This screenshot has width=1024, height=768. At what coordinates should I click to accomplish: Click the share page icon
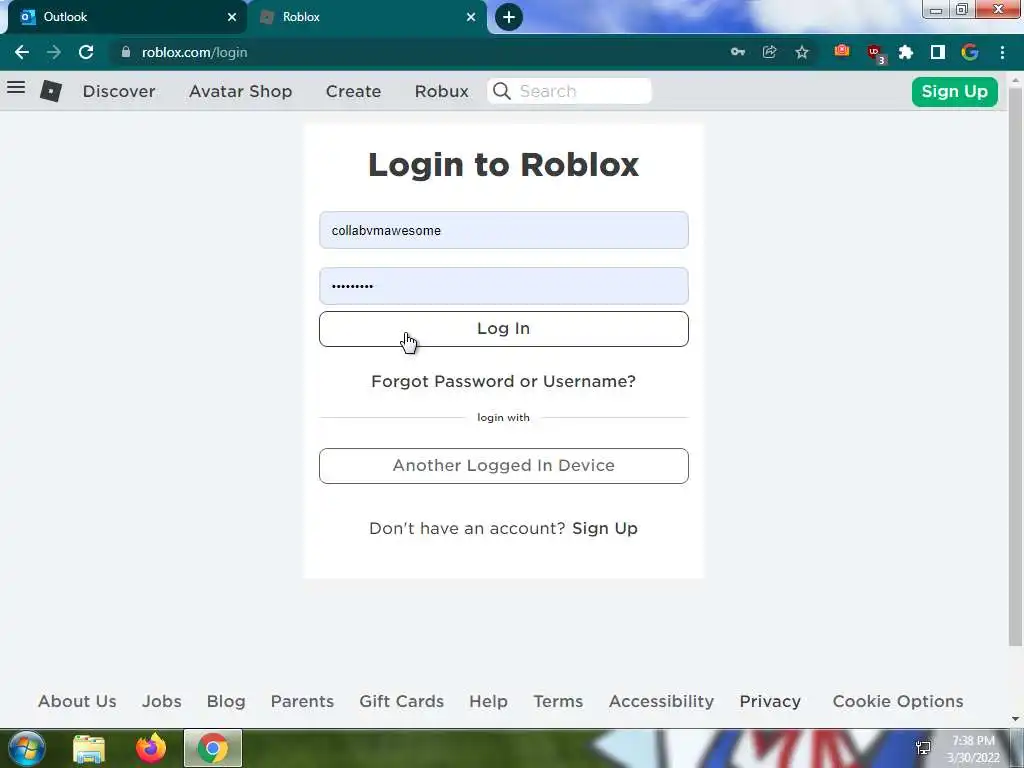point(770,52)
